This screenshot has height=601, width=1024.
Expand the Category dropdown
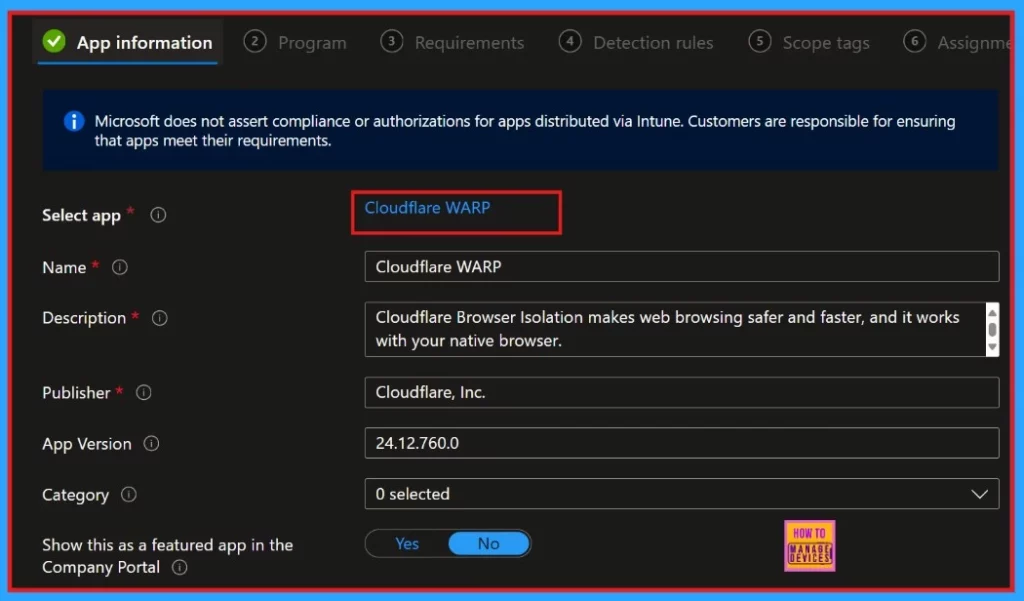[x=682, y=494]
